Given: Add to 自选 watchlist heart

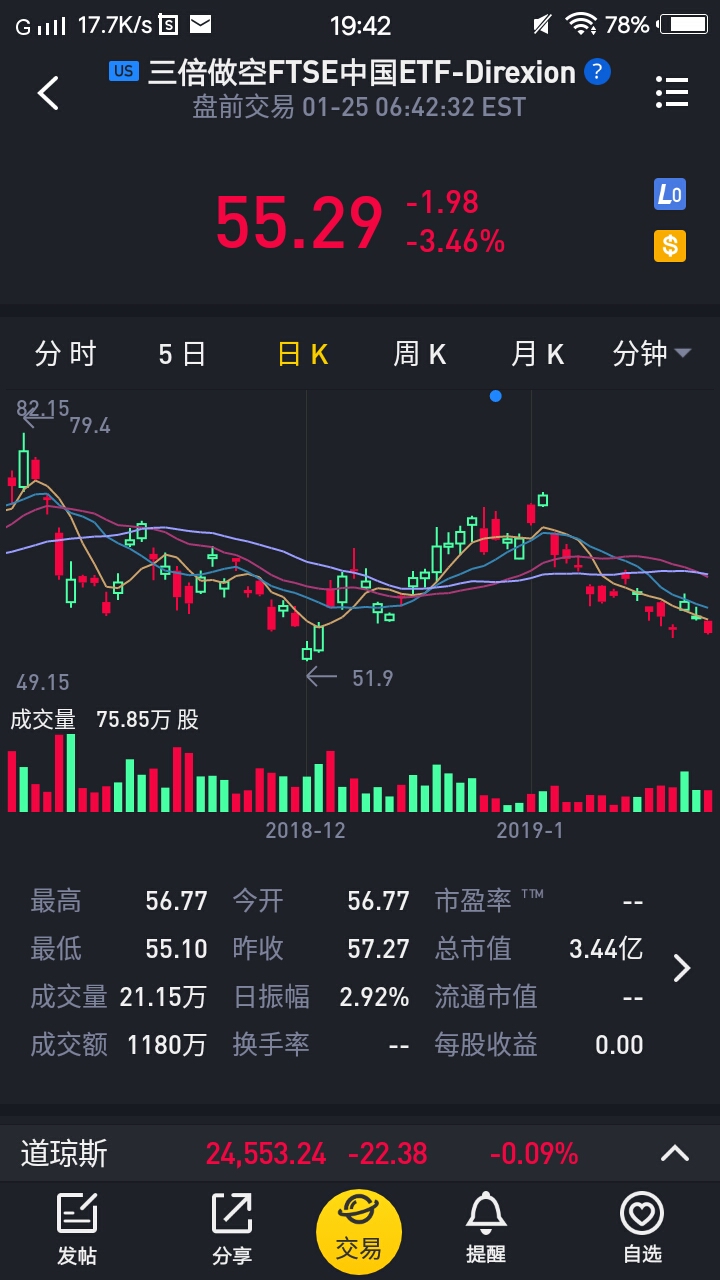Looking at the screenshot, I should pos(642,1230).
